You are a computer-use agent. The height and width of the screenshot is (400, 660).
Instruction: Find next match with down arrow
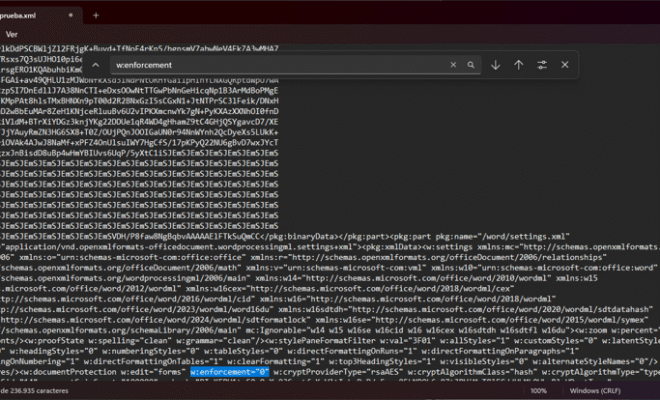(x=495, y=64)
